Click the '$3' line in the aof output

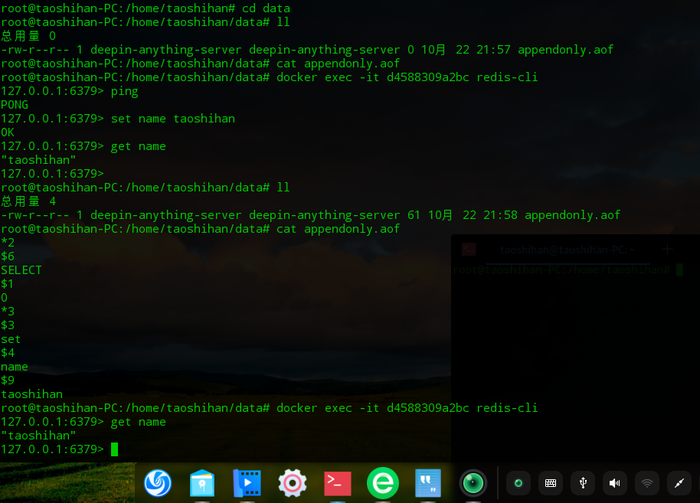pyautogui.click(x=8, y=325)
